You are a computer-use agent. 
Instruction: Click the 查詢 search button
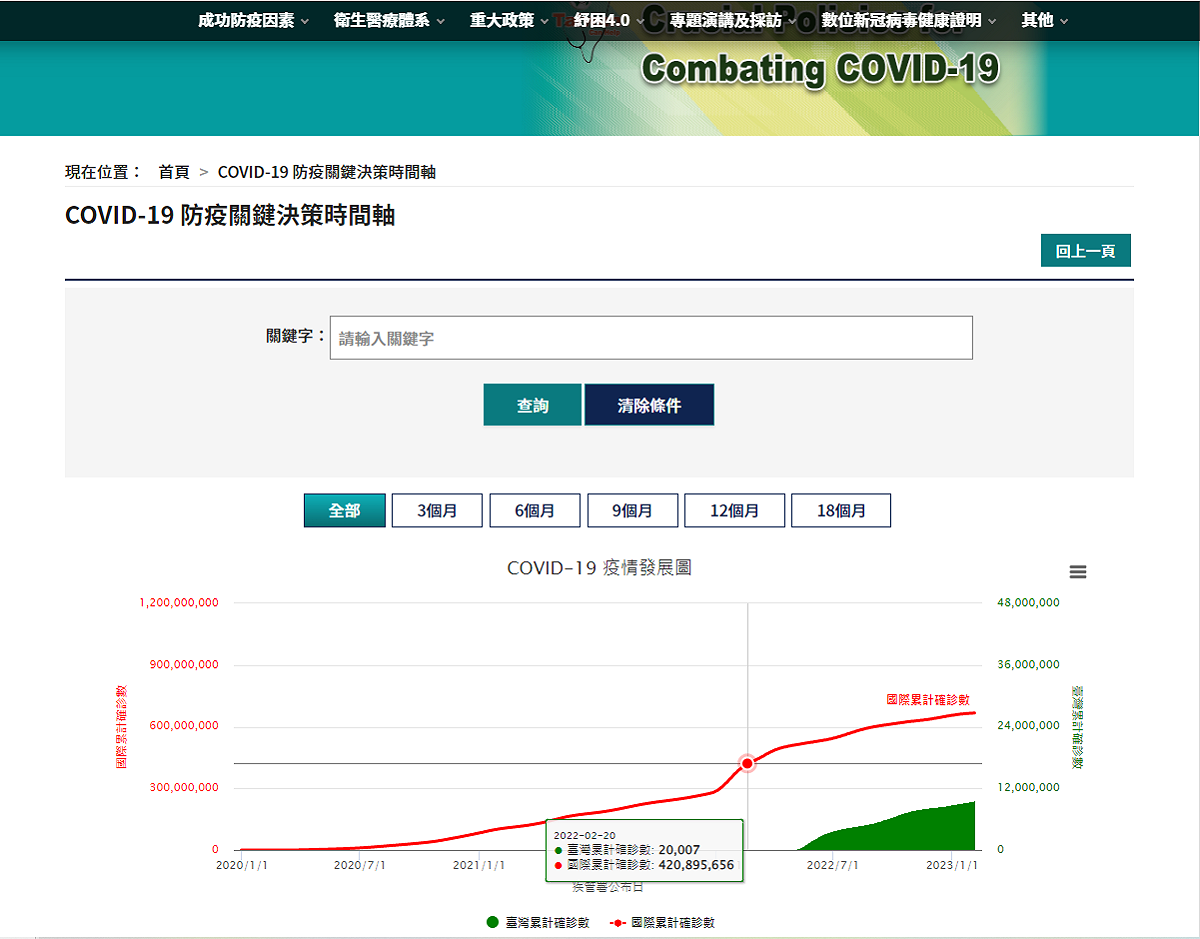pyautogui.click(x=533, y=405)
